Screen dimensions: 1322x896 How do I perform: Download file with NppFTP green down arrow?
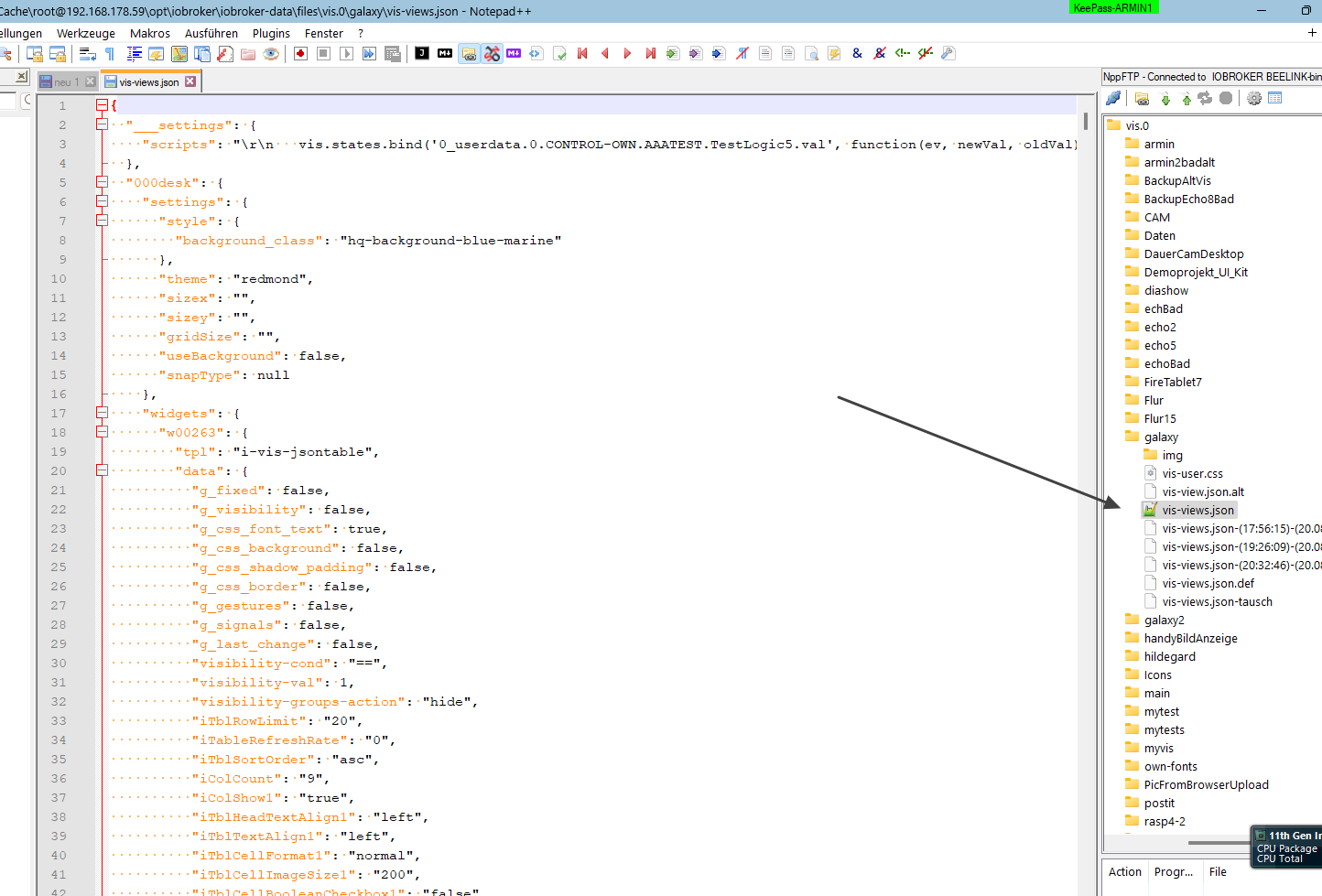(x=1165, y=98)
